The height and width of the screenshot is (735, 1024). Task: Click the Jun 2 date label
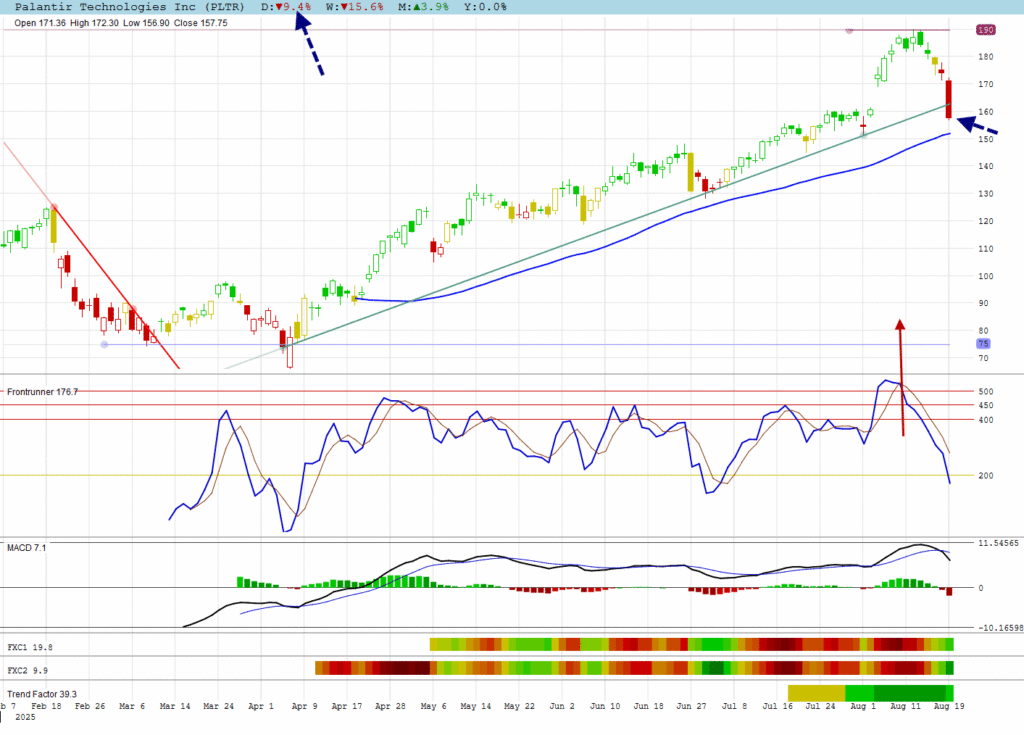(x=562, y=706)
